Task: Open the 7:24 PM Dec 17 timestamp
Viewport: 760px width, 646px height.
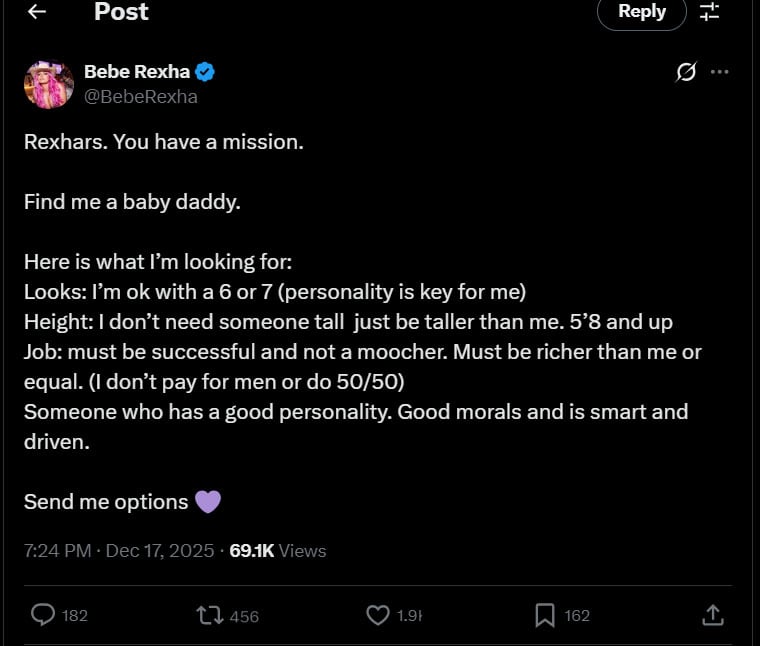Action: click(118, 550)
